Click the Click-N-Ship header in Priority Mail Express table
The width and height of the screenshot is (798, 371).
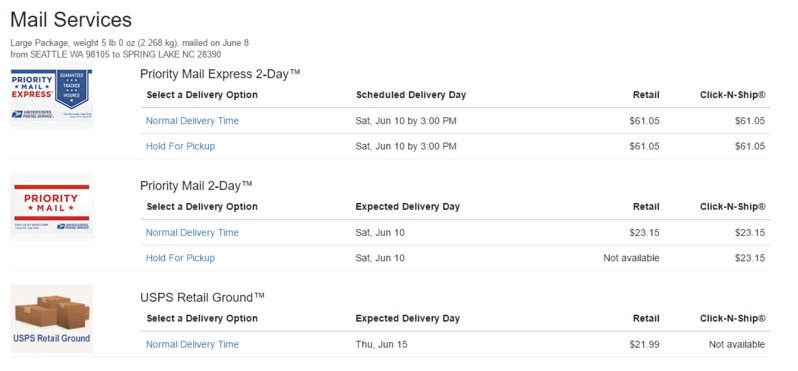(x=732, y=95)
